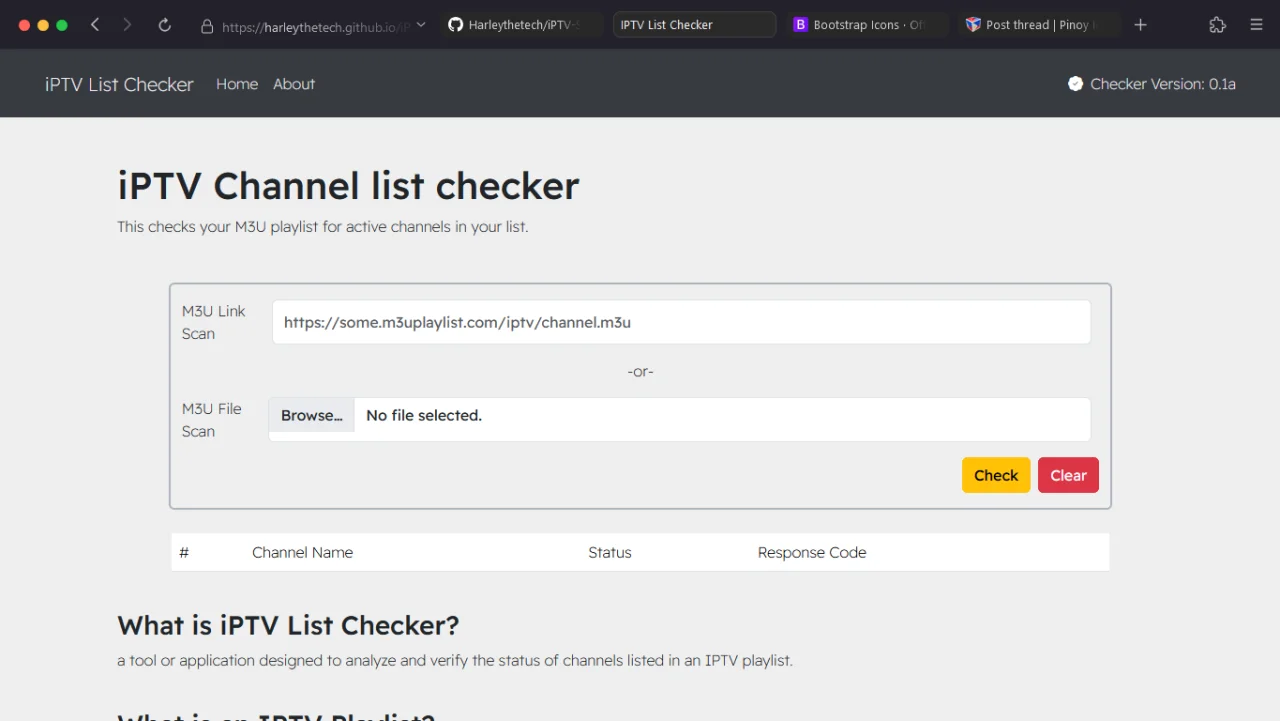Click the M3U Link Scan label
The image size is (1280, 721).
(213, 322)
